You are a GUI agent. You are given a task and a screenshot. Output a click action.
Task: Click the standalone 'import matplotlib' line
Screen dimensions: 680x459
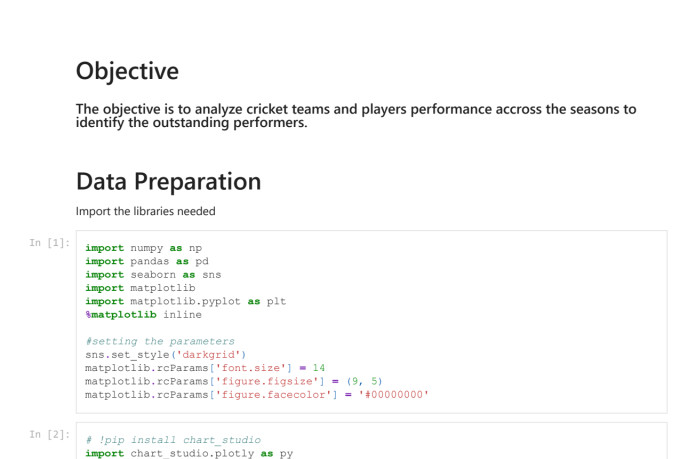(140, 288)
